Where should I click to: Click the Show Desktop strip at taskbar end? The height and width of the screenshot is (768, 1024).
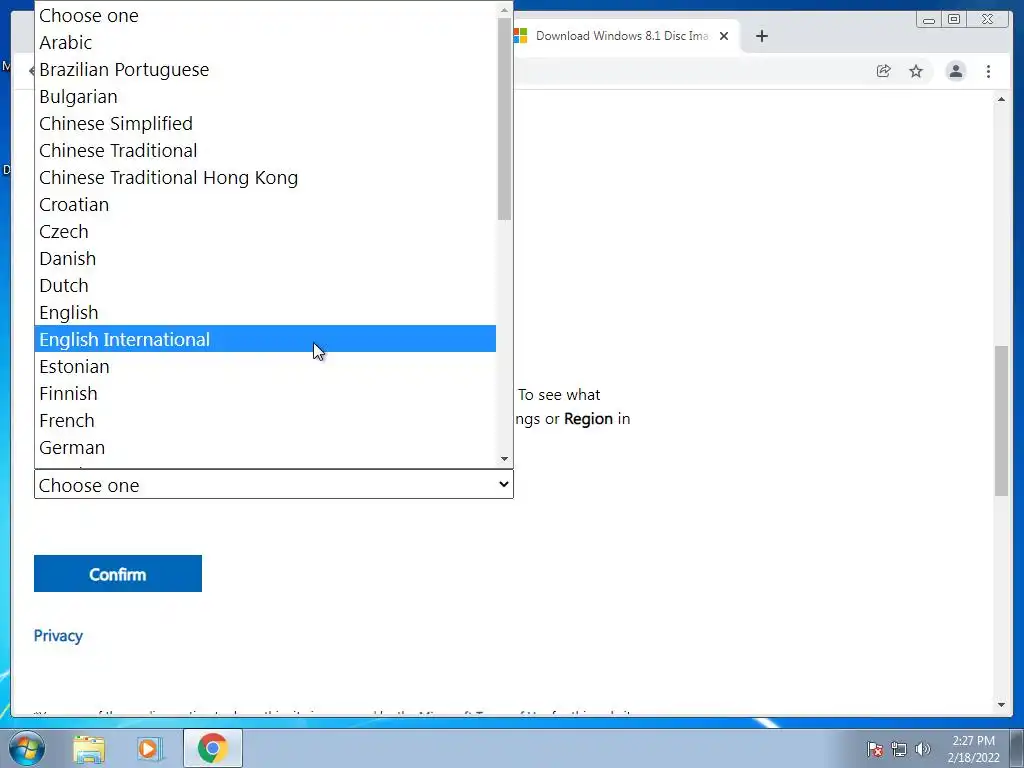(1017, 749)
